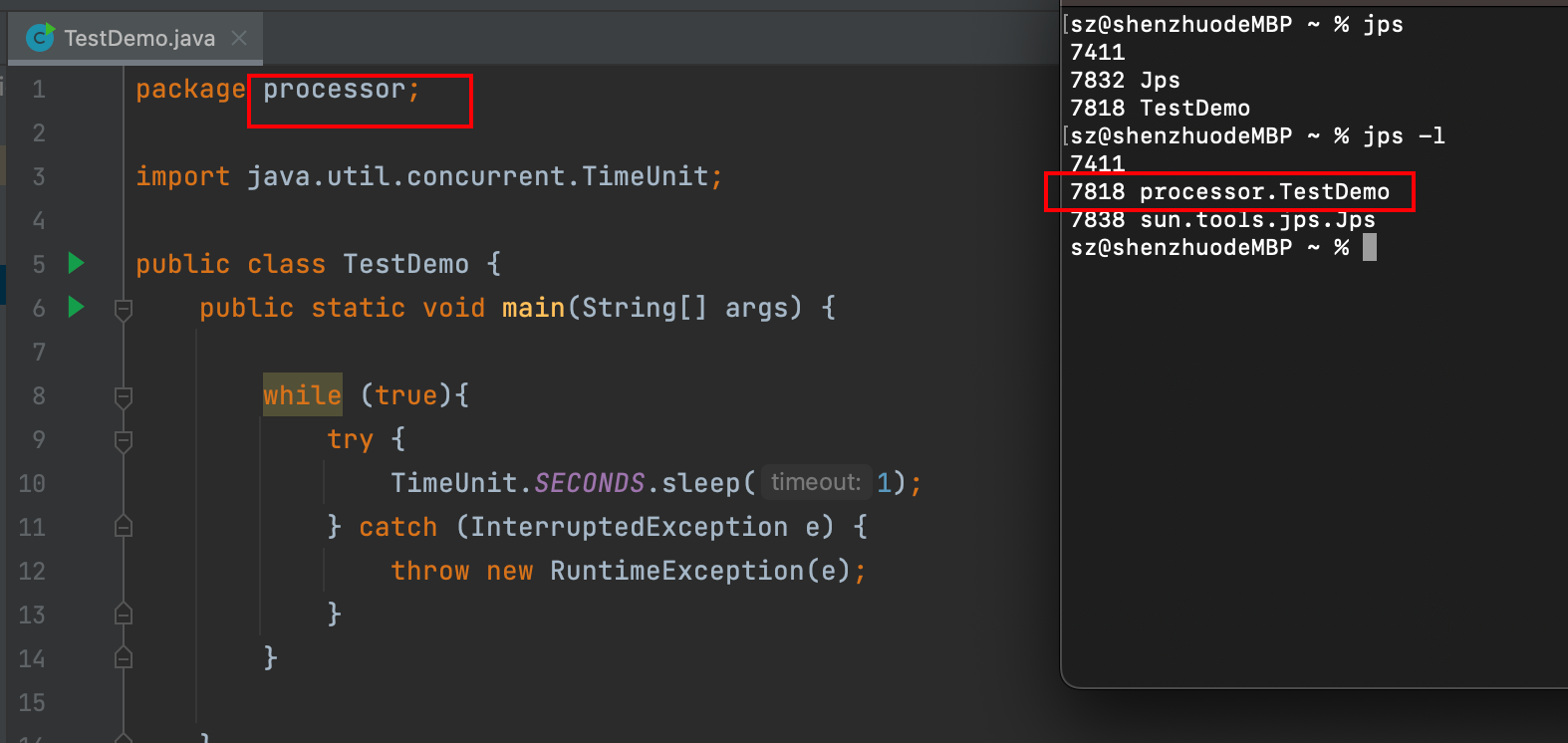Run TestDemo class using gutter arrow on line 5
Image resolution: width=1568 pixels, height=743 pixels.
pos(76,263)
